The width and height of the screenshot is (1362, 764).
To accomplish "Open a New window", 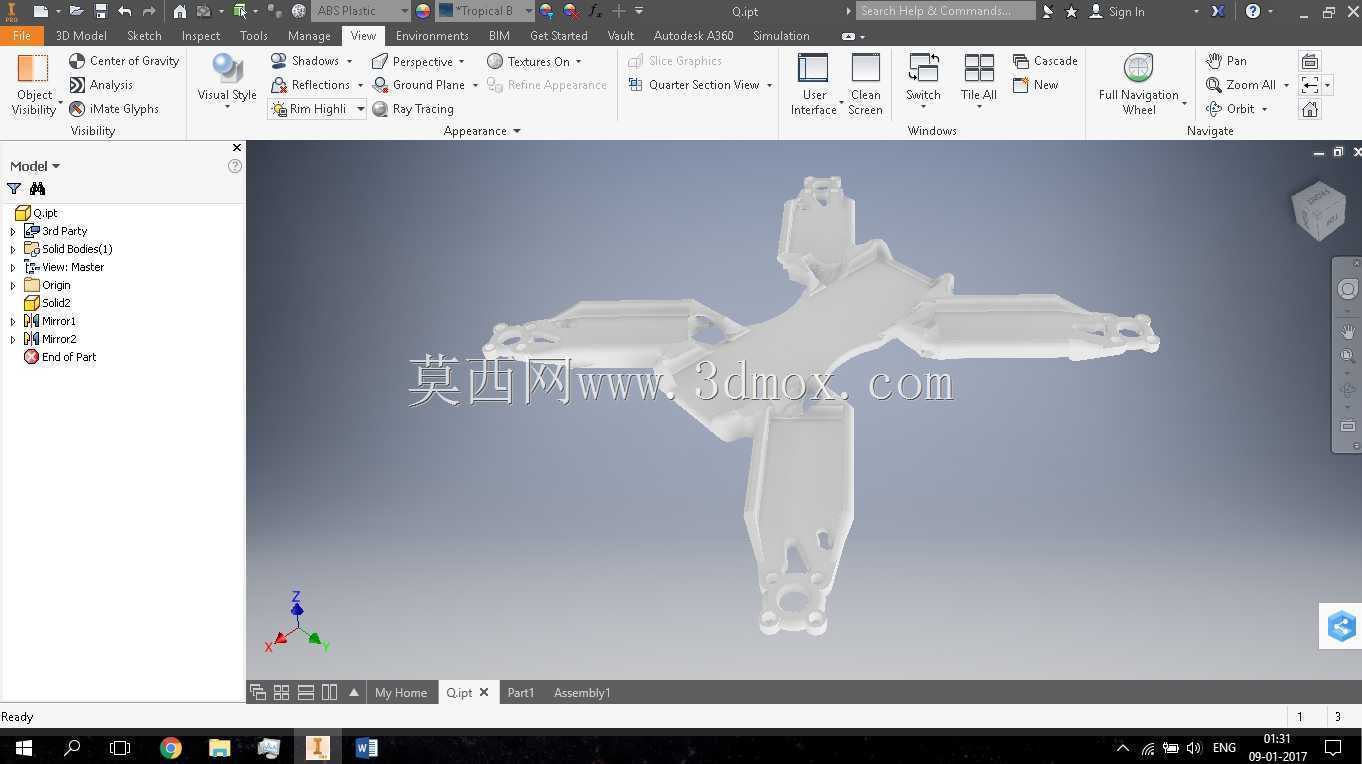I will coord(1035,85).
